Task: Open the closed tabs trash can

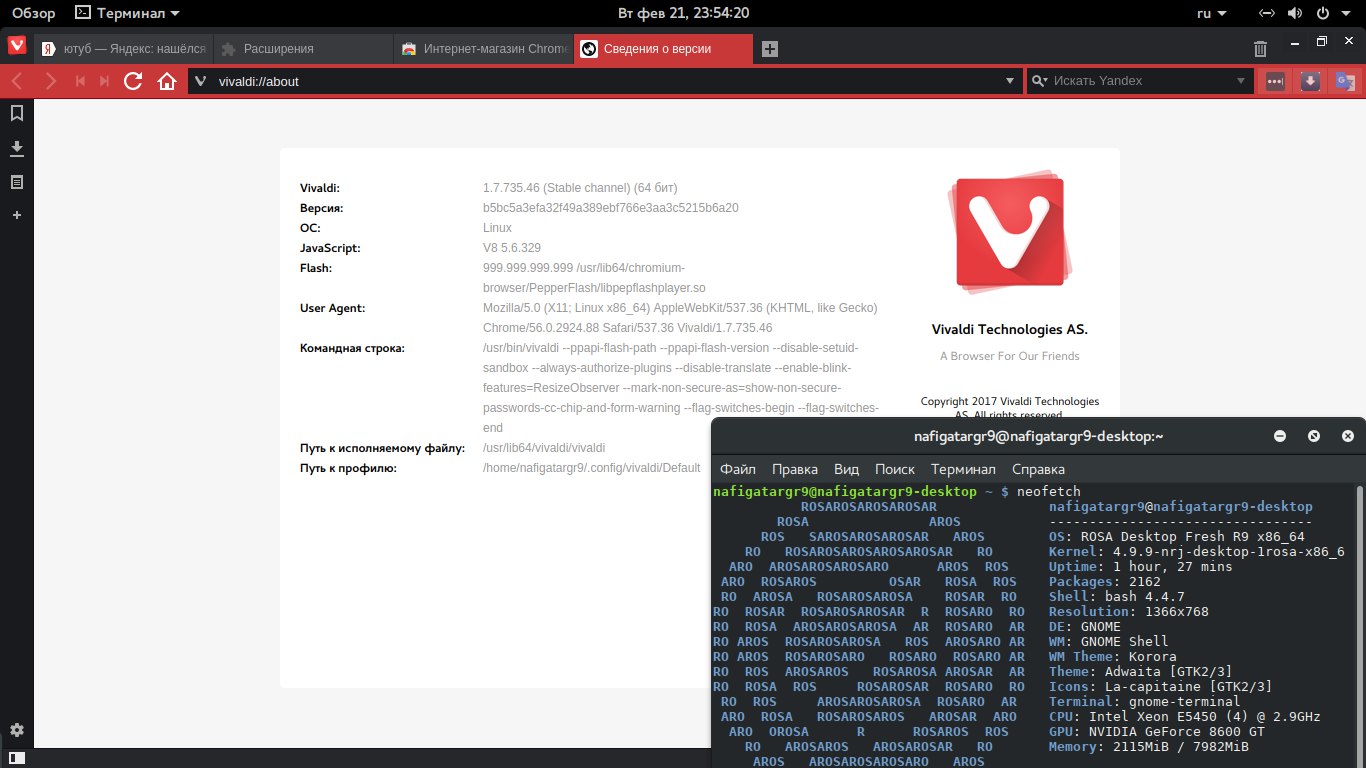Action: pos(1261,49)
